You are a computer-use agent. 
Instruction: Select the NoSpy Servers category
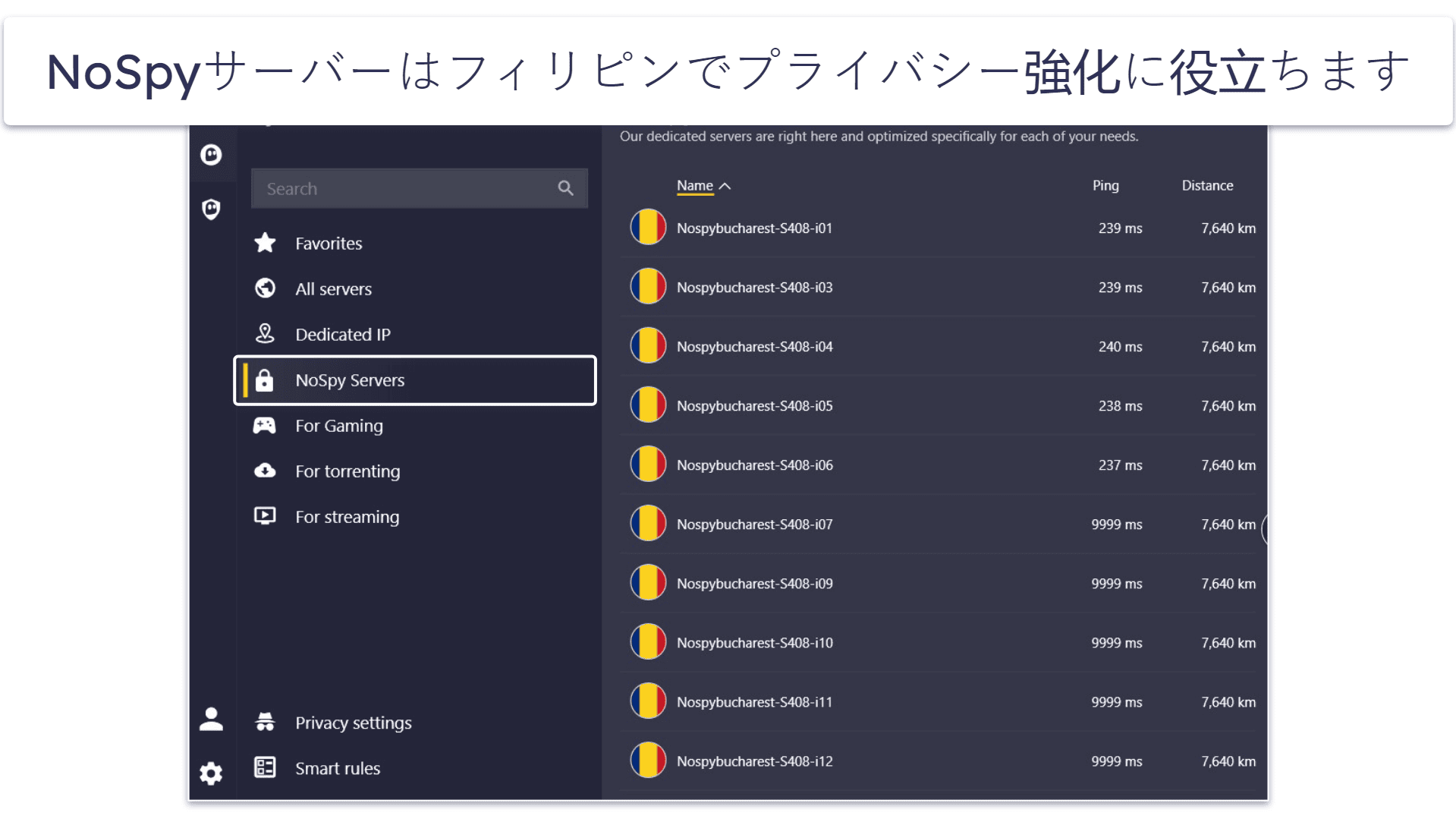tap(415, 380)
